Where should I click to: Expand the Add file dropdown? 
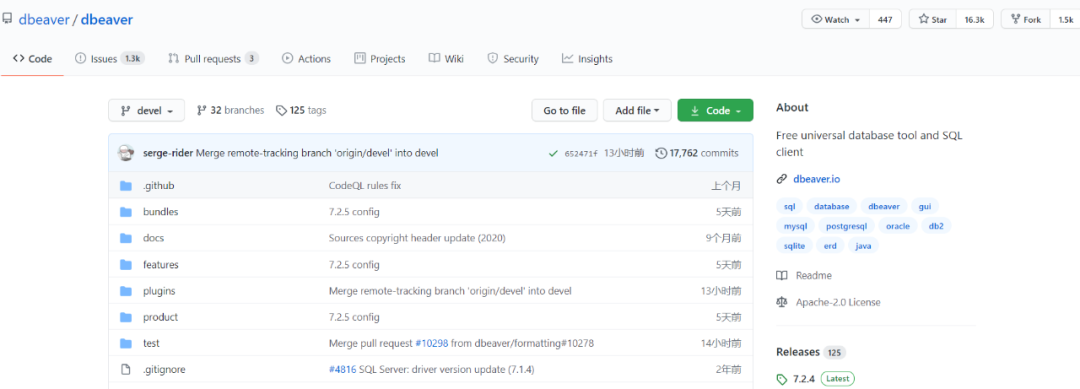click(x=637, y=111)
